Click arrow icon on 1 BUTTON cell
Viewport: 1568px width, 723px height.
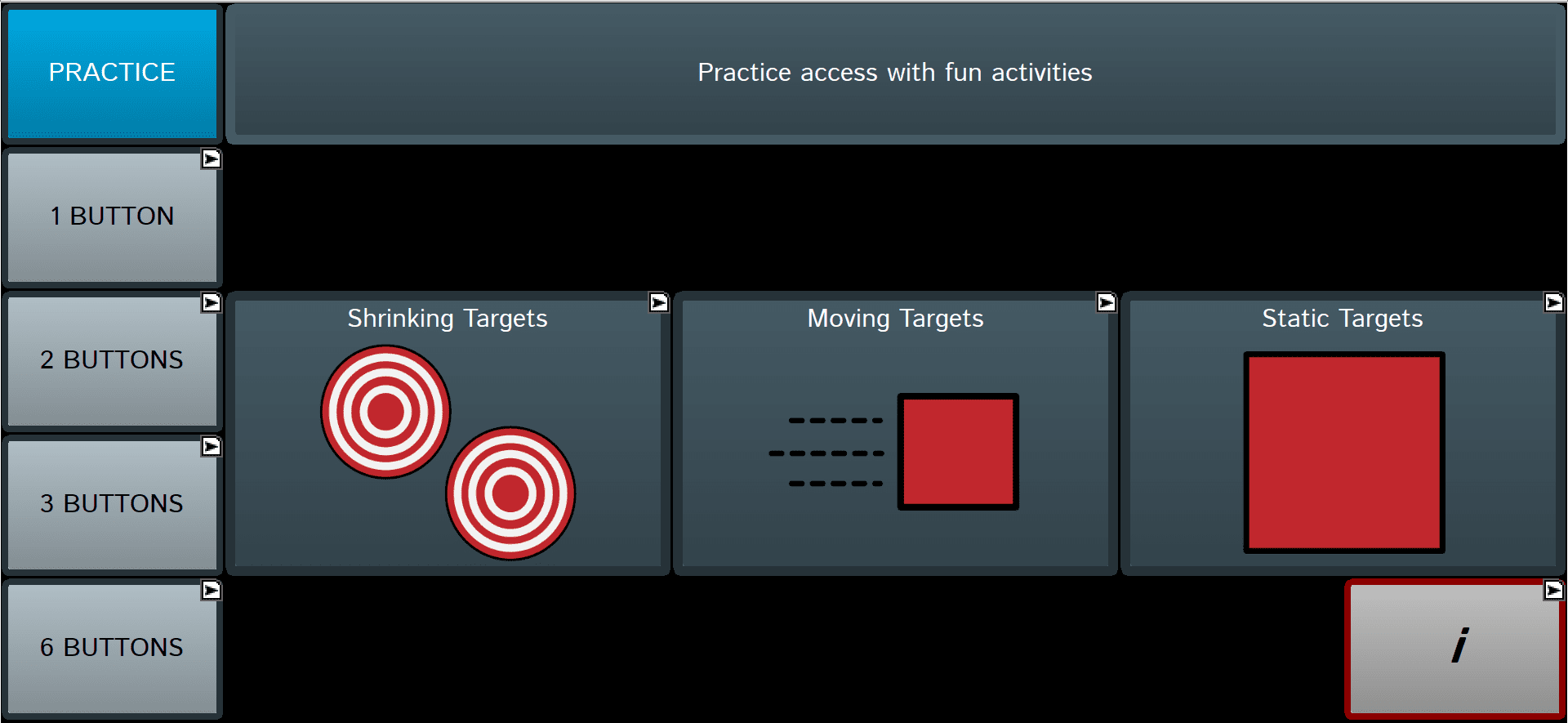211,159
